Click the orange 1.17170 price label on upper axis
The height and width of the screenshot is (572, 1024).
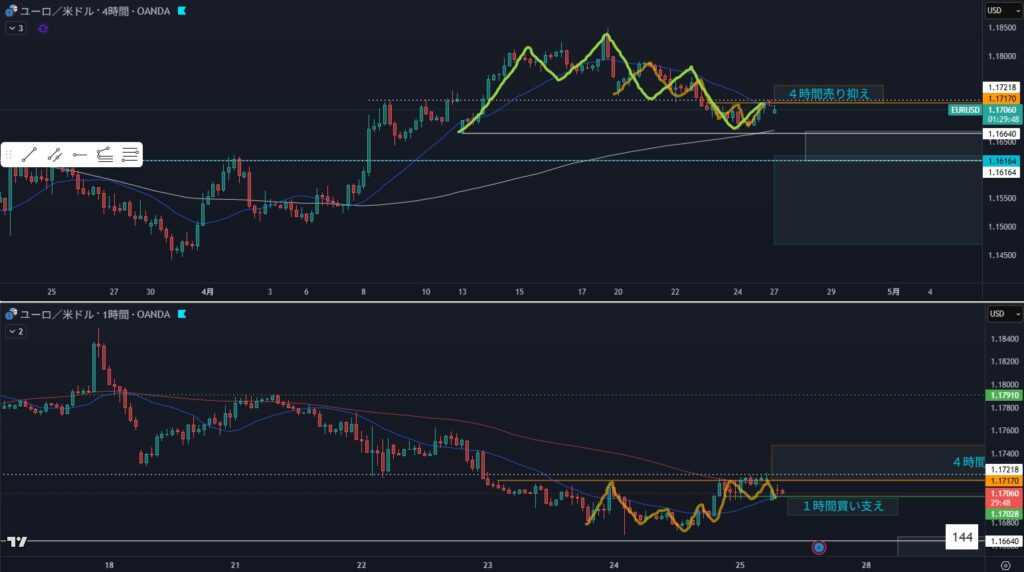pos(1000,100)
